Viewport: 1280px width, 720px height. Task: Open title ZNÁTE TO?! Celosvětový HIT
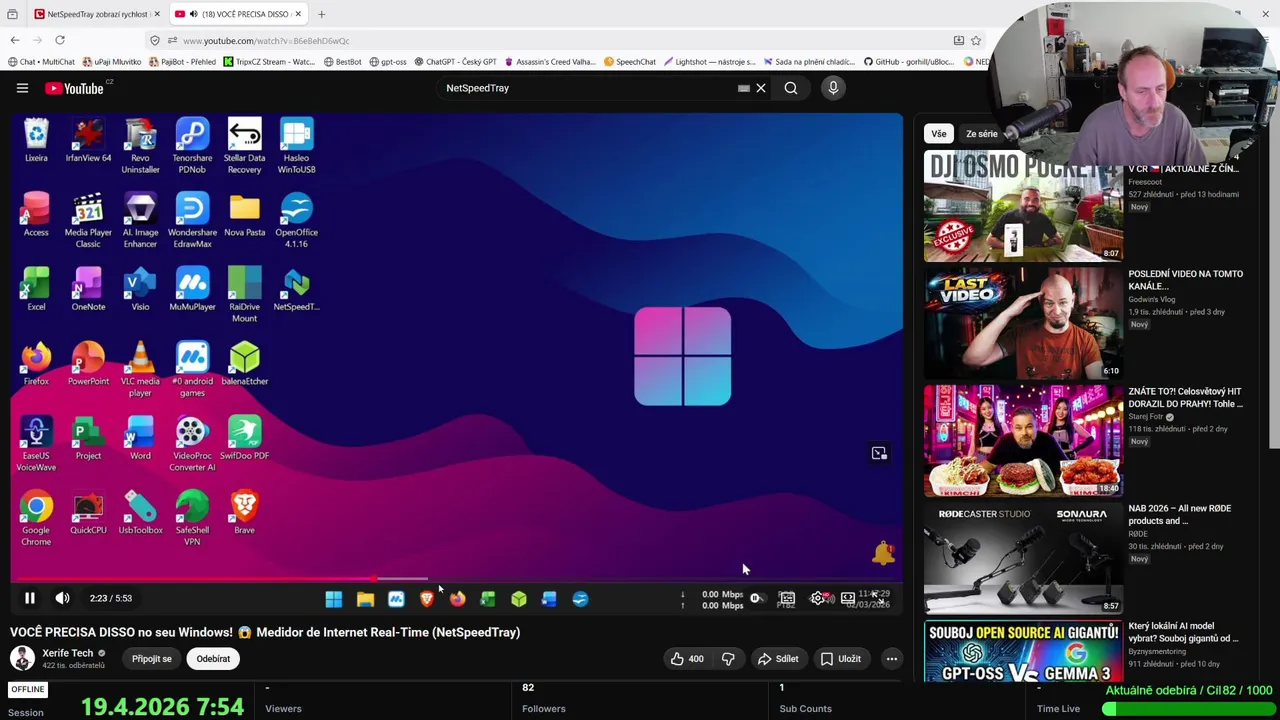[x=1186, y=397]
